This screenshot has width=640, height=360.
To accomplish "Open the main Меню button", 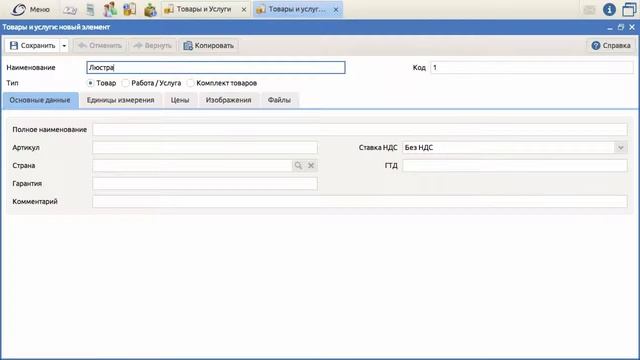I will pyautogui.click(x=30, y=9).
